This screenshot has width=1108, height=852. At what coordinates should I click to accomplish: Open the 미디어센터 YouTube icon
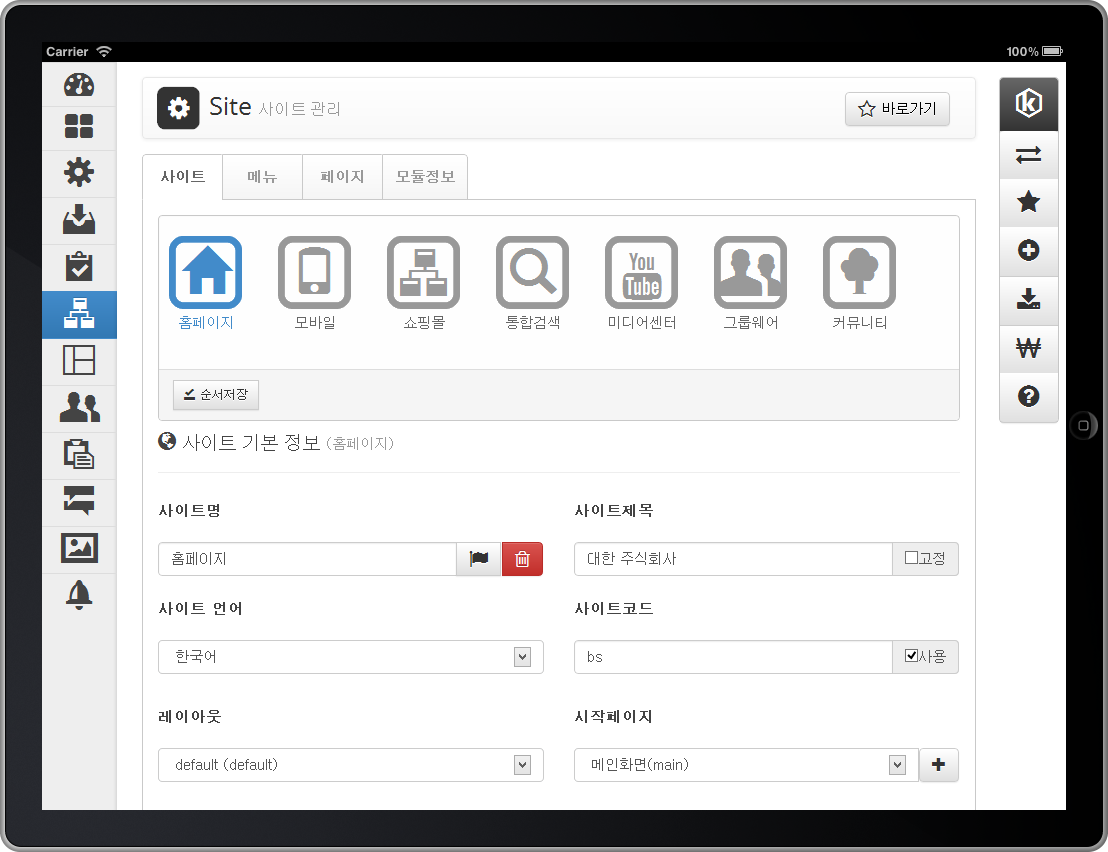click(641, 272)
